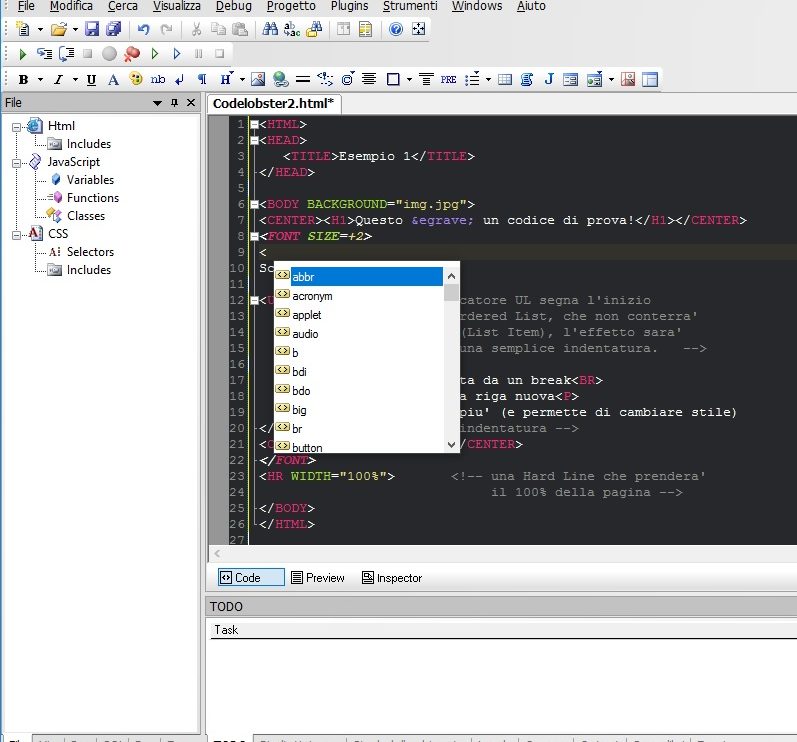Click the blue Help question mark icon
Image resolution: width=797 pixels, height=742 pixels.
pyautogui.click(x=396, y=30)
